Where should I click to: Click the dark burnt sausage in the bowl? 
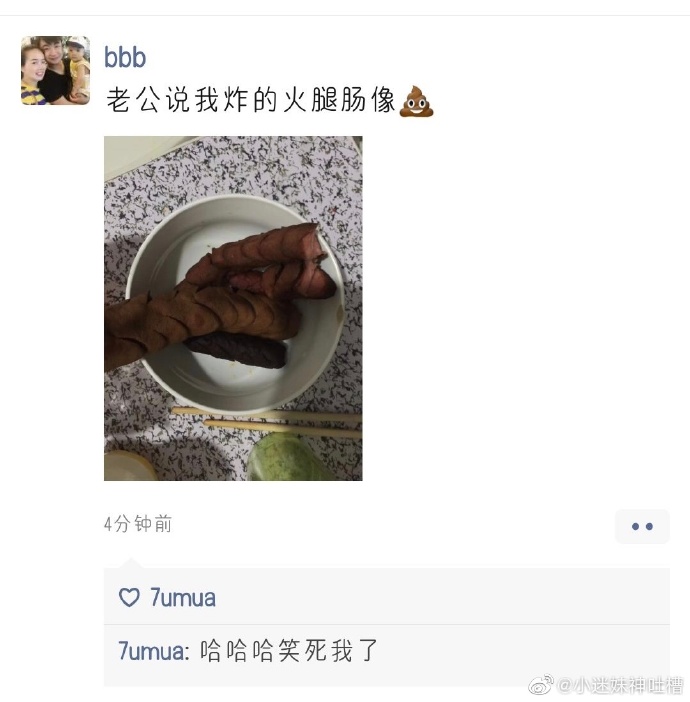[236, 350]
